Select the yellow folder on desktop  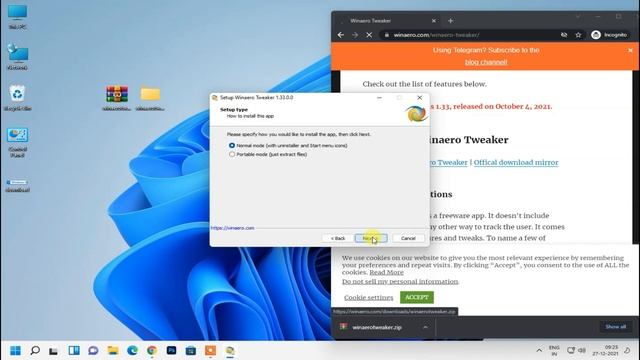tap(150, 98)
